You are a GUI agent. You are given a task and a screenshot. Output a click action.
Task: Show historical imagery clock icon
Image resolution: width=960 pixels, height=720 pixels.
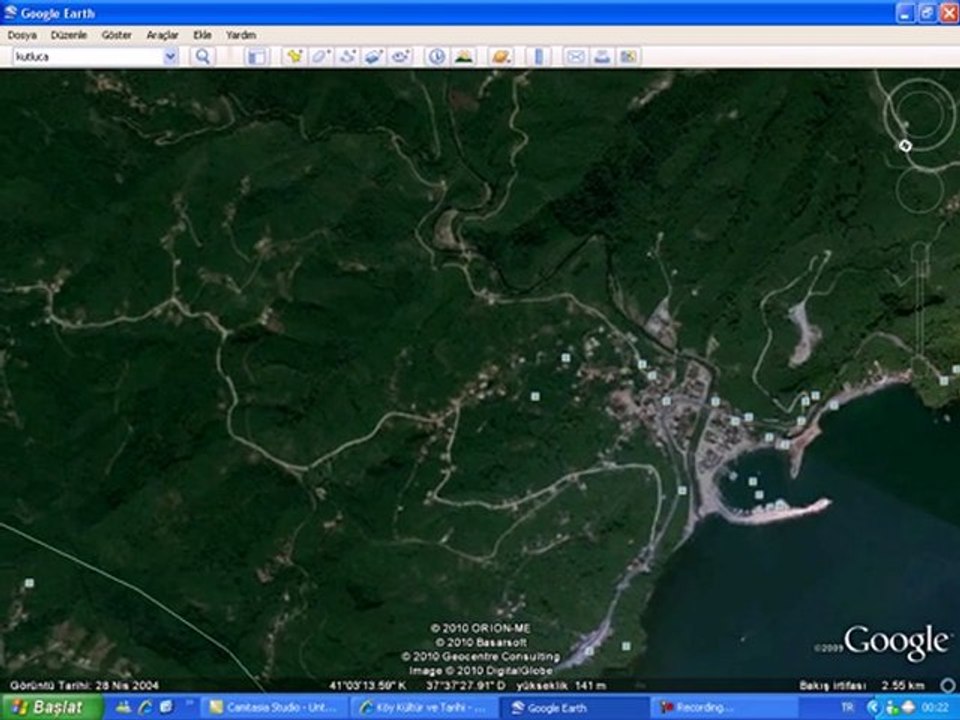click(437, 56)
